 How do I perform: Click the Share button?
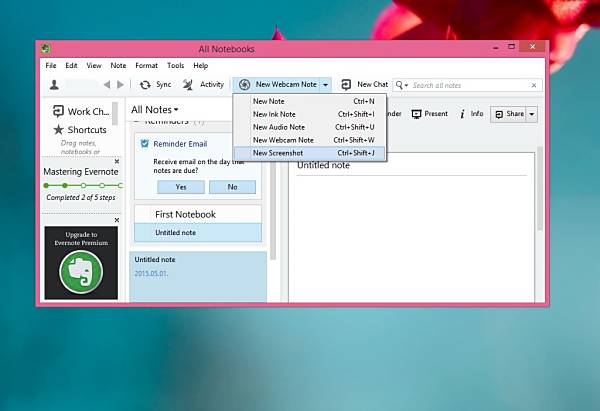pyautogui.click(x=509, y=114)
